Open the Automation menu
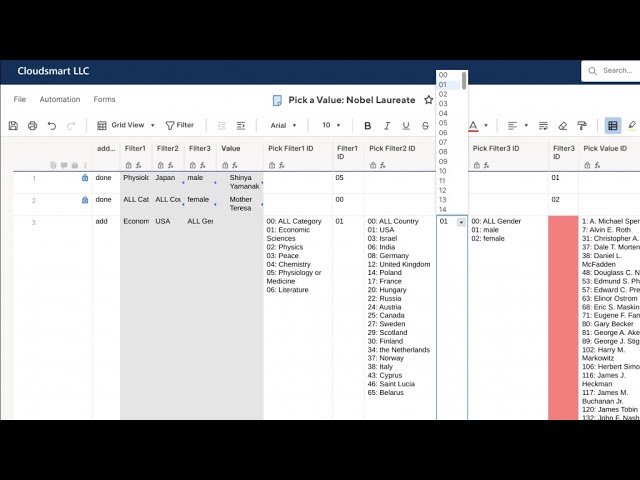Image resolution: width=640 pixels, height=480 pixels. pos(60,99)
